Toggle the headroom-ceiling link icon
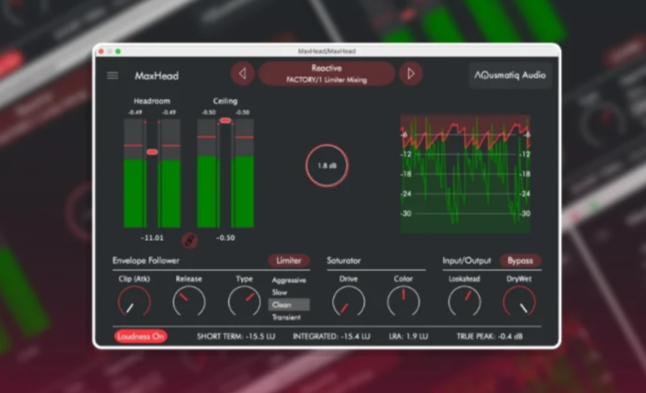Image resolution: width=646 pixels, height=393 pixels. [x=190, y=240]
